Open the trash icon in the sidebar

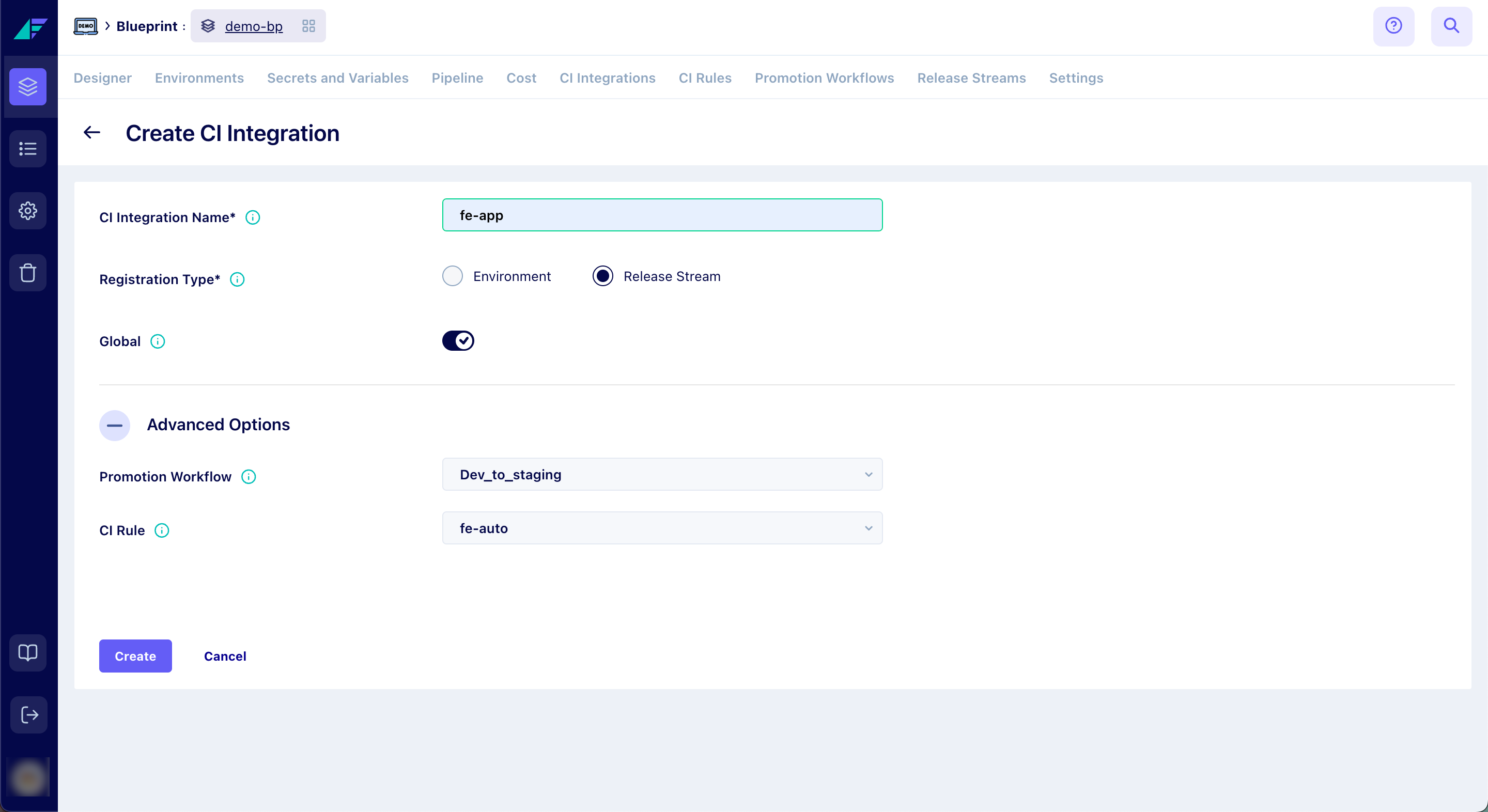point(28,273)
